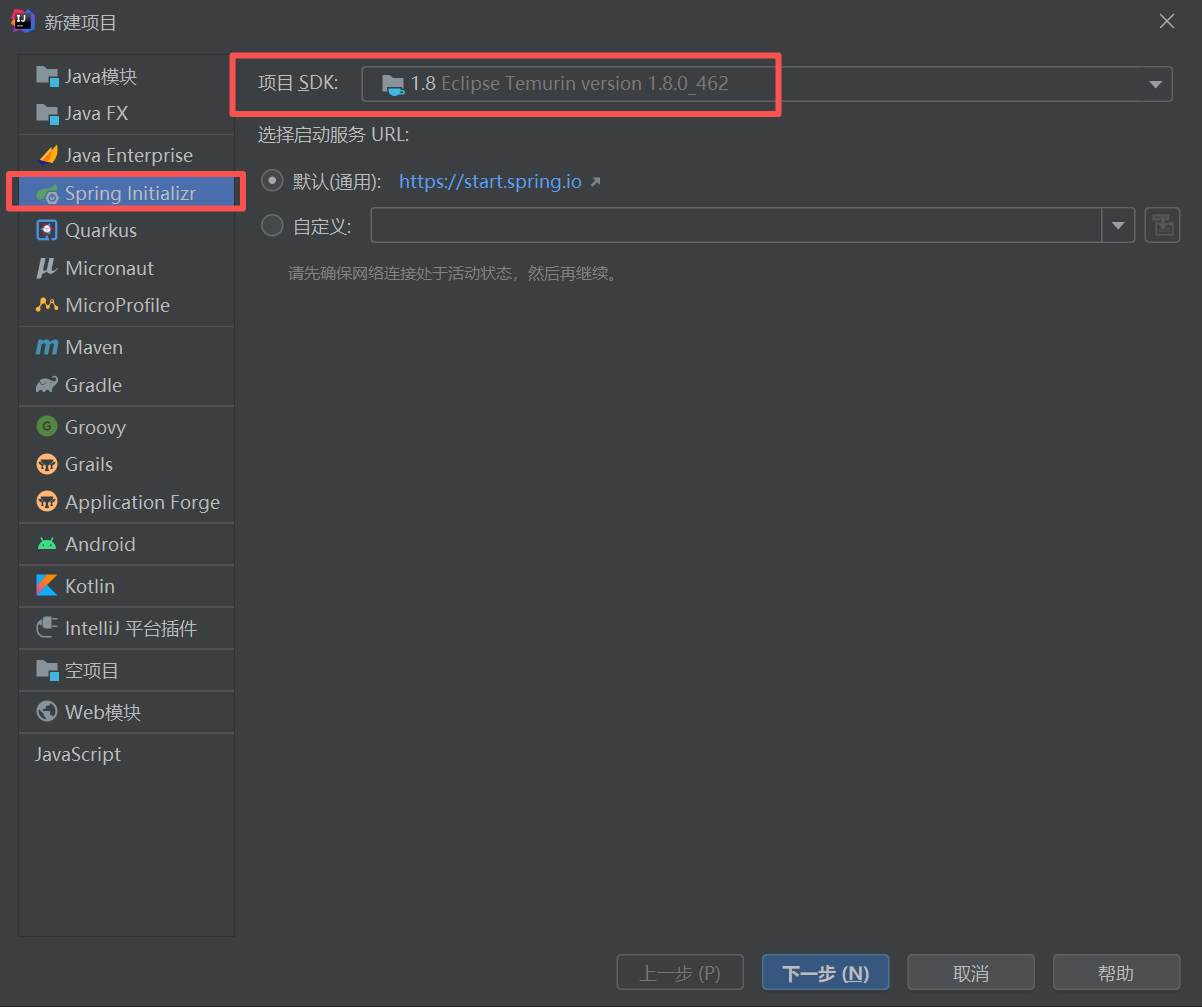Click the IntelliJ IDEA logo in title bar
This screenshot has height=1007, width=1202.
22,21
